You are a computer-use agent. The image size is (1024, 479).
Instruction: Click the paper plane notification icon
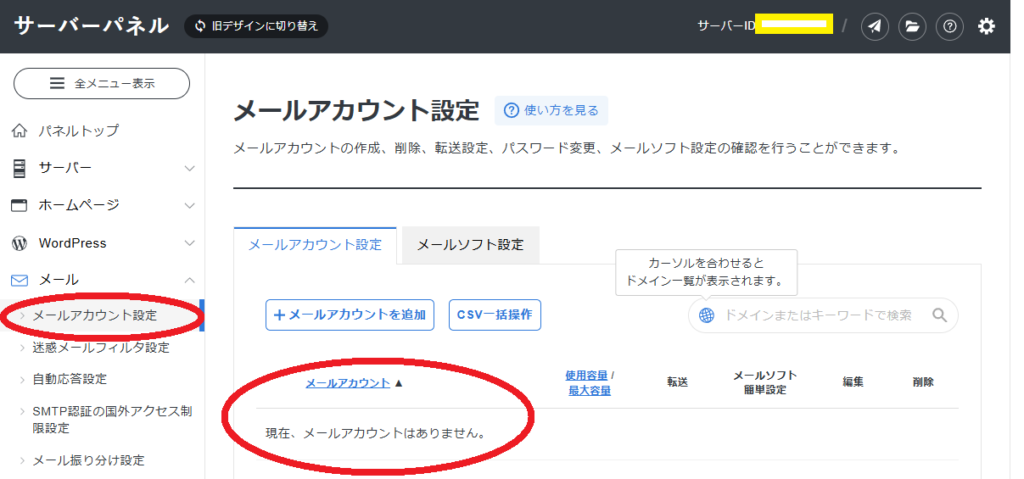pyautogui.click(x=875, y=26)
